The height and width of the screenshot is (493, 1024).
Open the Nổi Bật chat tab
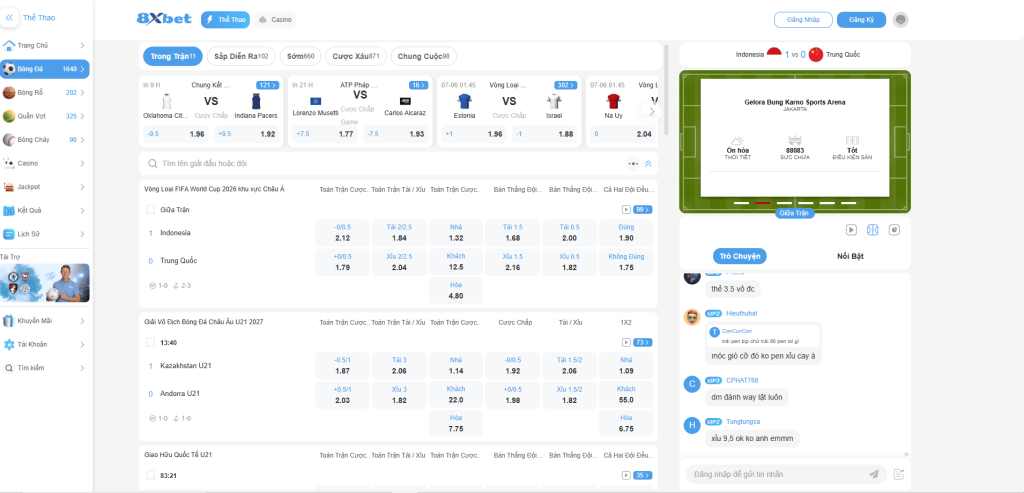pos(850,256)
